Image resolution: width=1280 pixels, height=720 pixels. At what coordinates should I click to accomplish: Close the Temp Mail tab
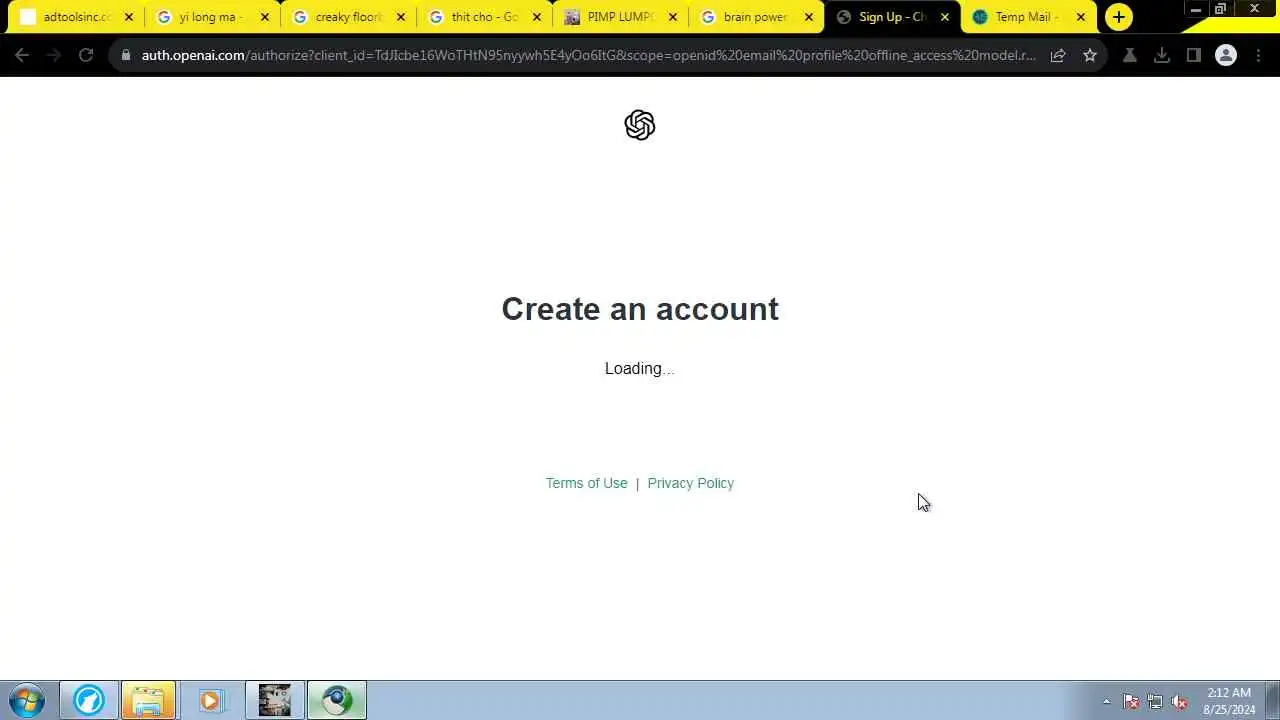click(1081, 17)
